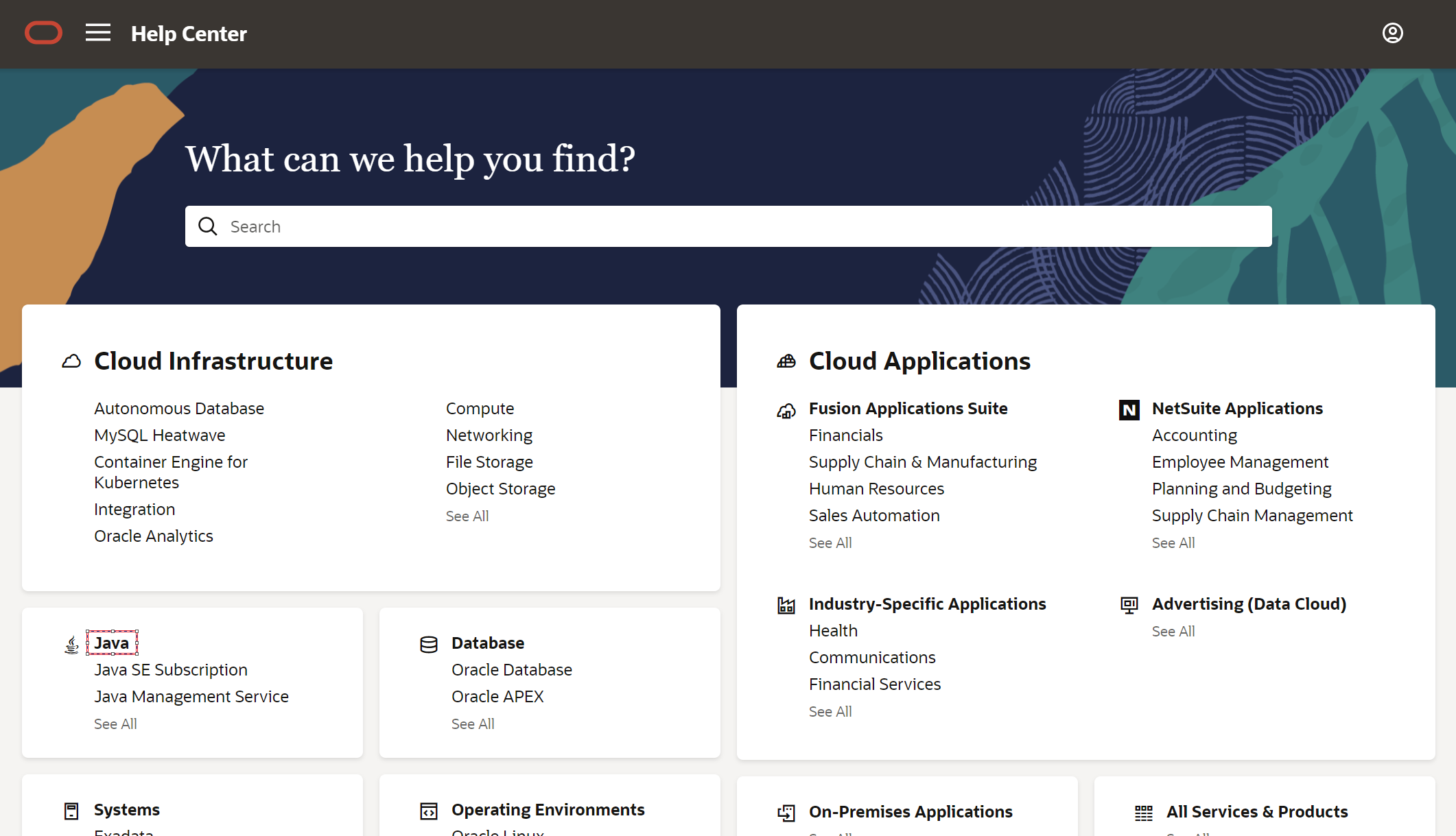Viewport: 1456px width, 836px height.
Task: Click into the Search field
Action: pos(728,226)
